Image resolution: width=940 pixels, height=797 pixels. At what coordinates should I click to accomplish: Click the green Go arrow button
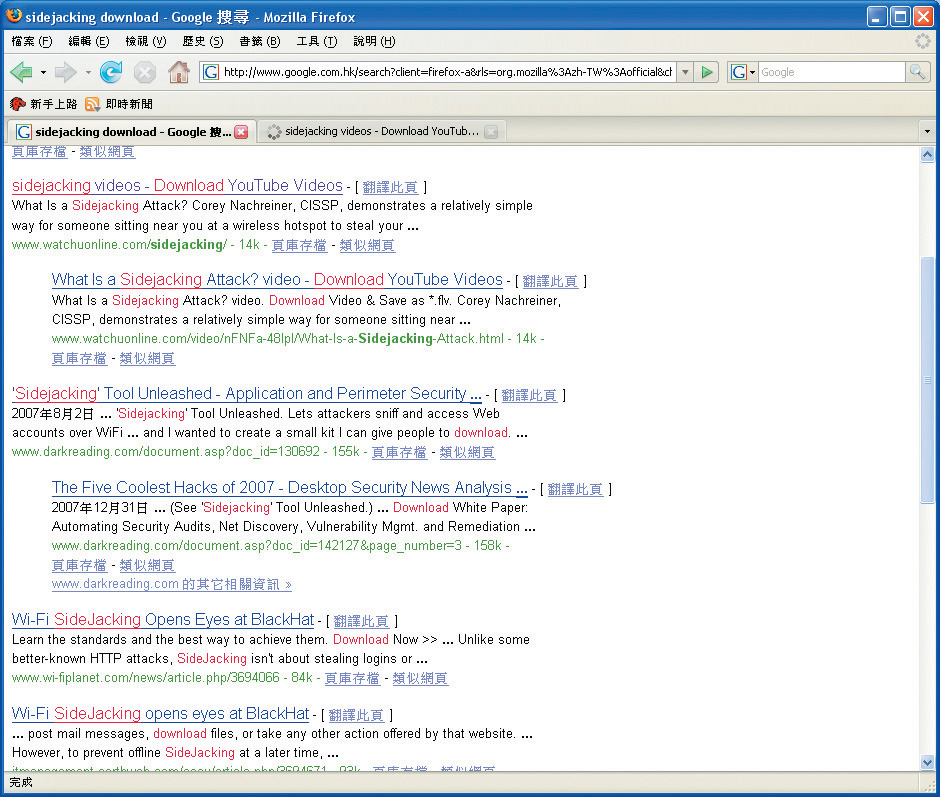[x=707, y=73]
